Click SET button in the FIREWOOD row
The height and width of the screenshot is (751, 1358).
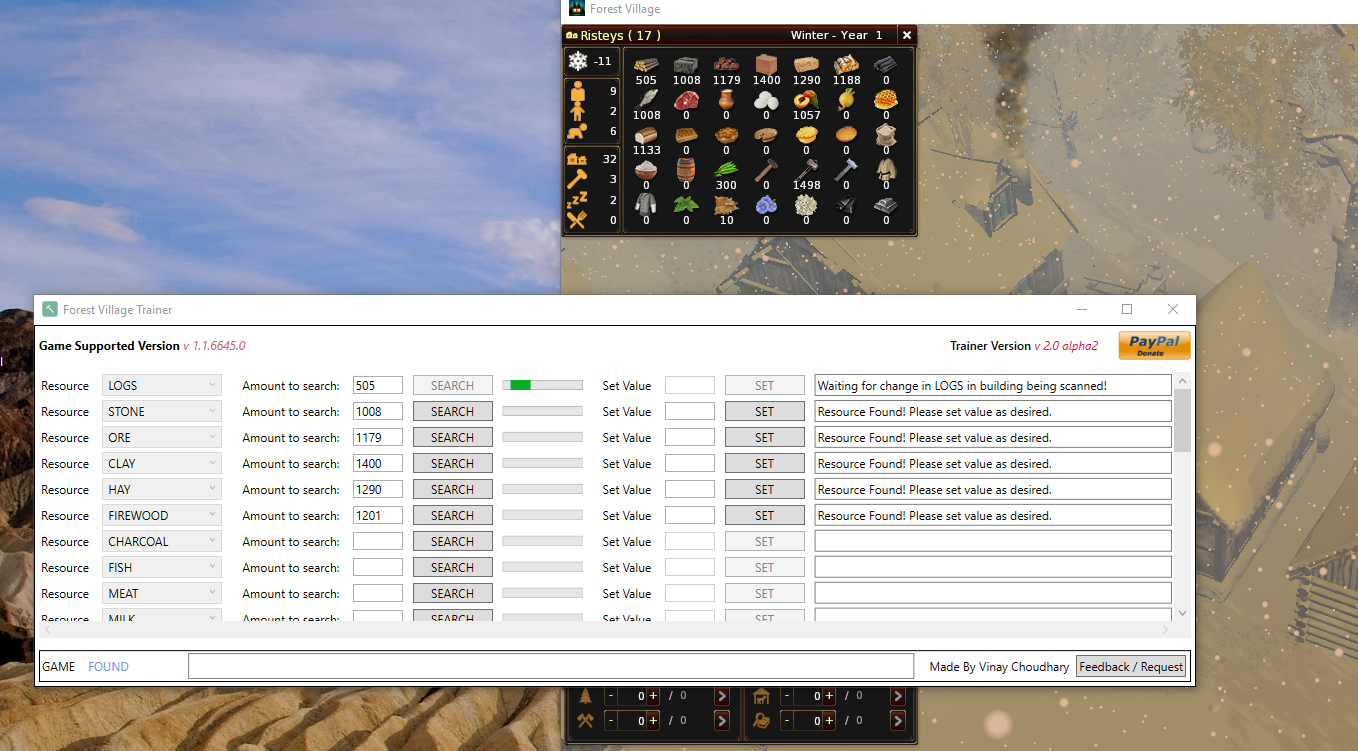764,515
